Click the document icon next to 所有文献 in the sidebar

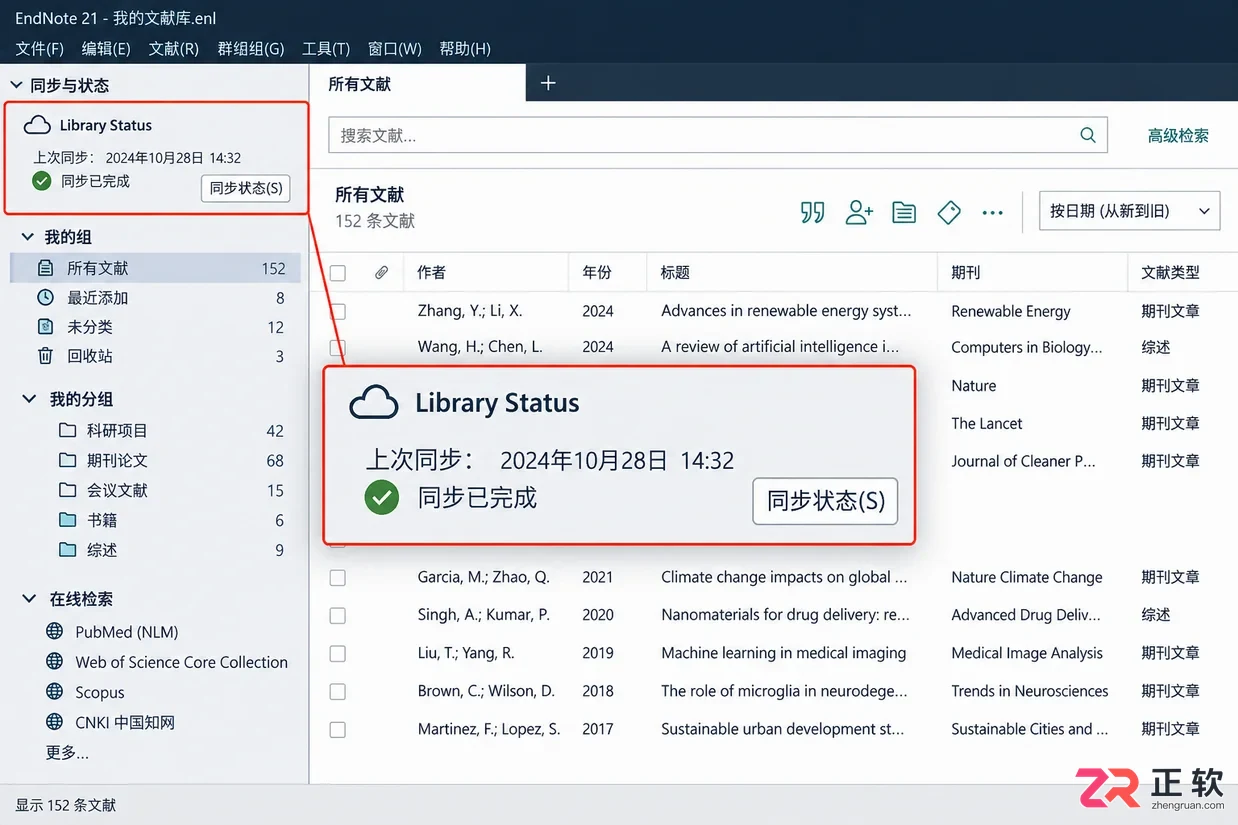(x=45, y=268)
